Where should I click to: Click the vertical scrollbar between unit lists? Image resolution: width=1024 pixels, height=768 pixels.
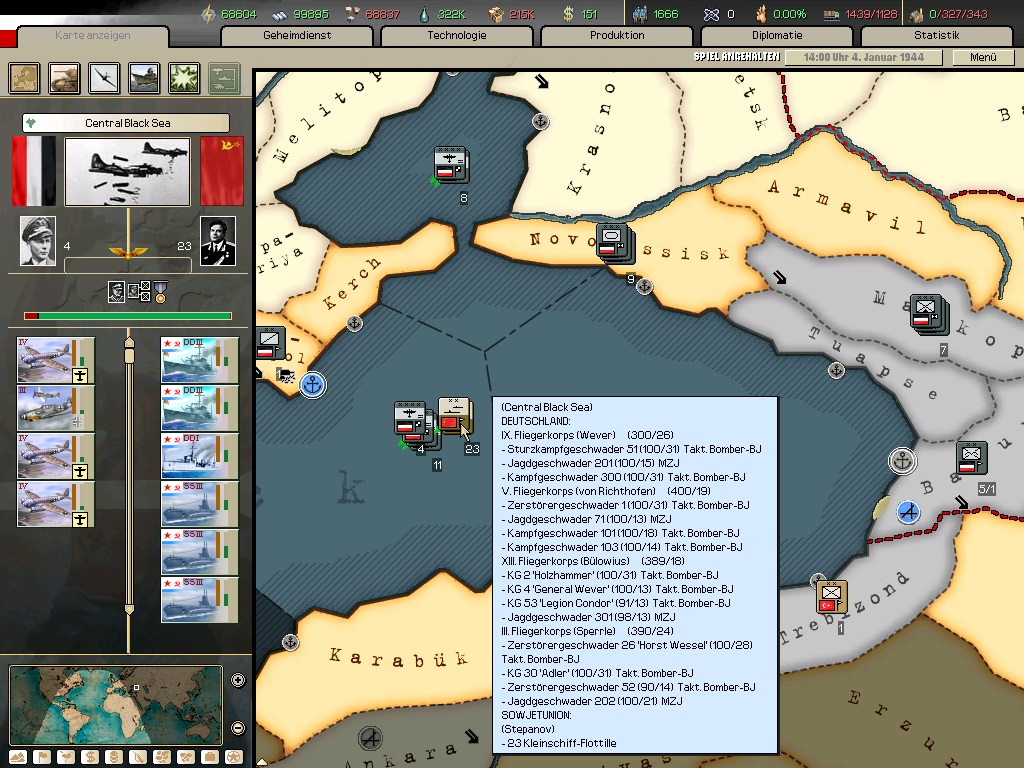(x=129, y=475)
